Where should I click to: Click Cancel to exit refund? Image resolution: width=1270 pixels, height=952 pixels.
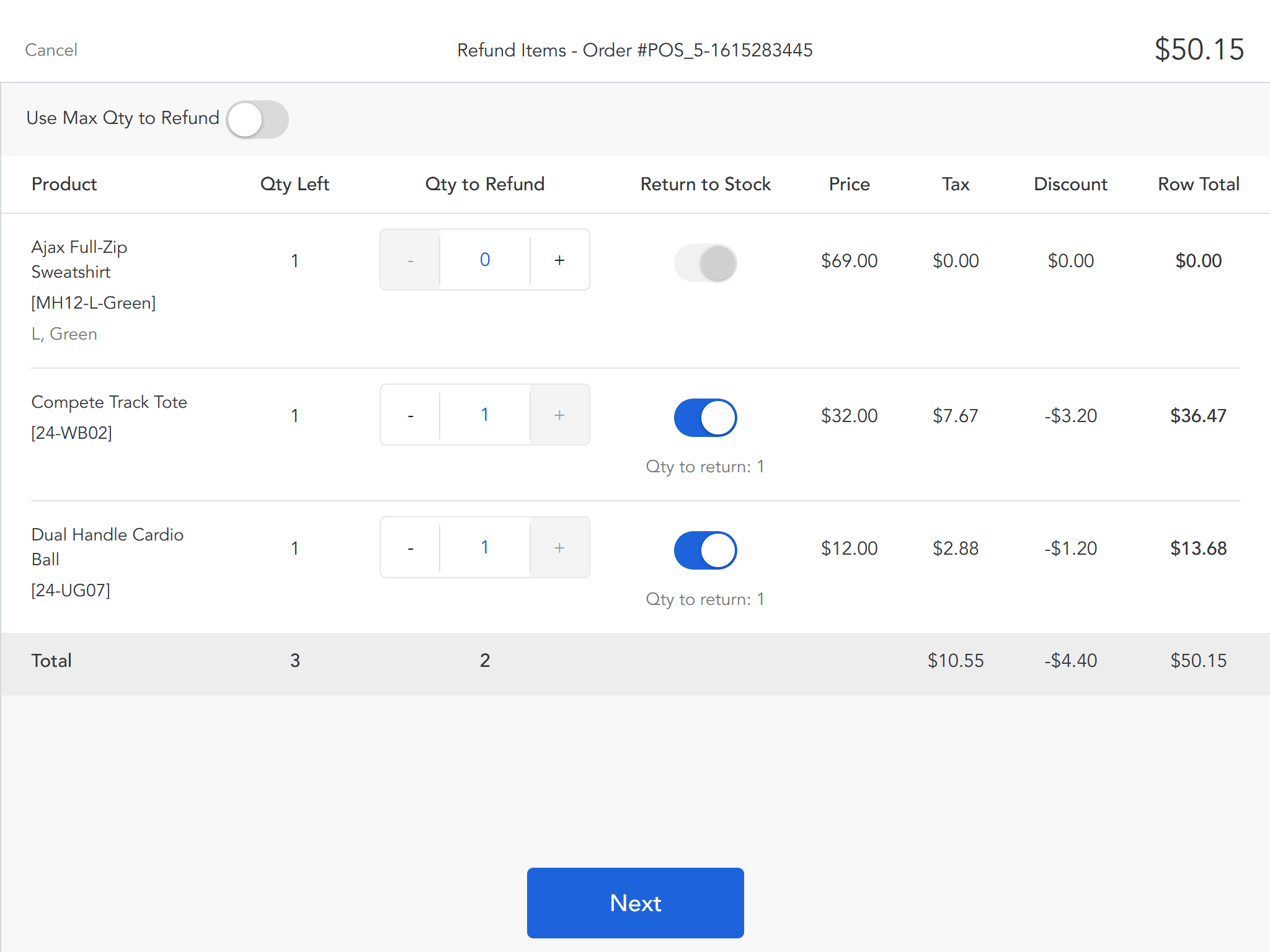(51, 50)
